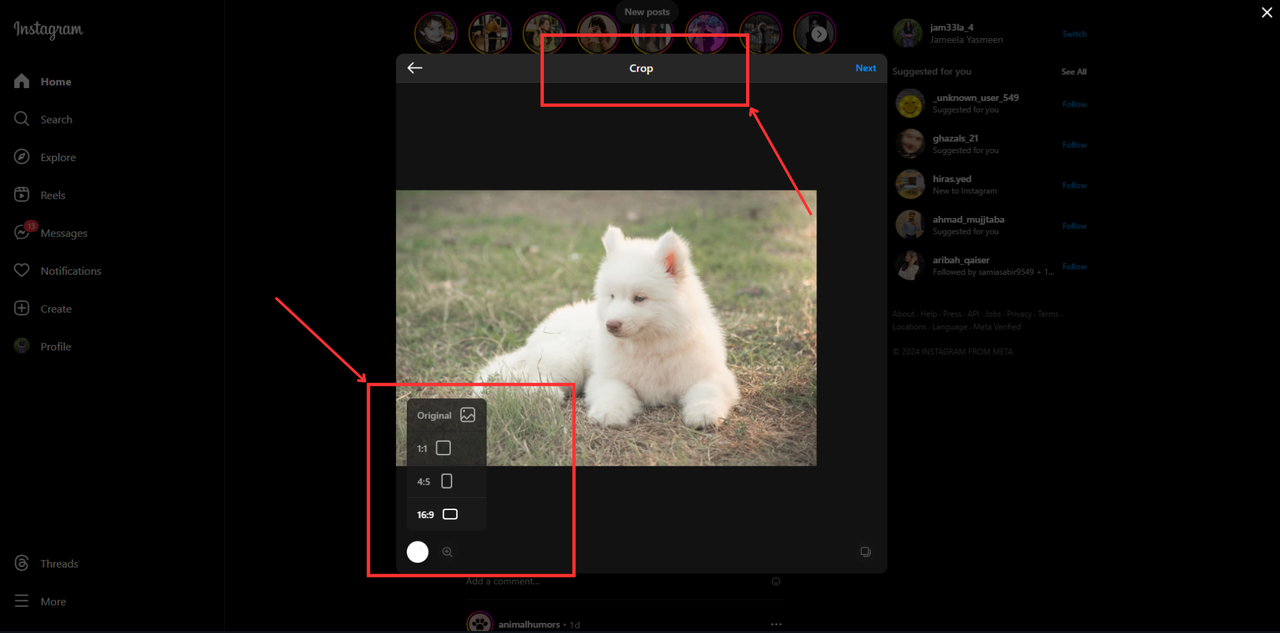
Task: Click the back arrow in Crop dialog
Action: click(x=414, y=68)
